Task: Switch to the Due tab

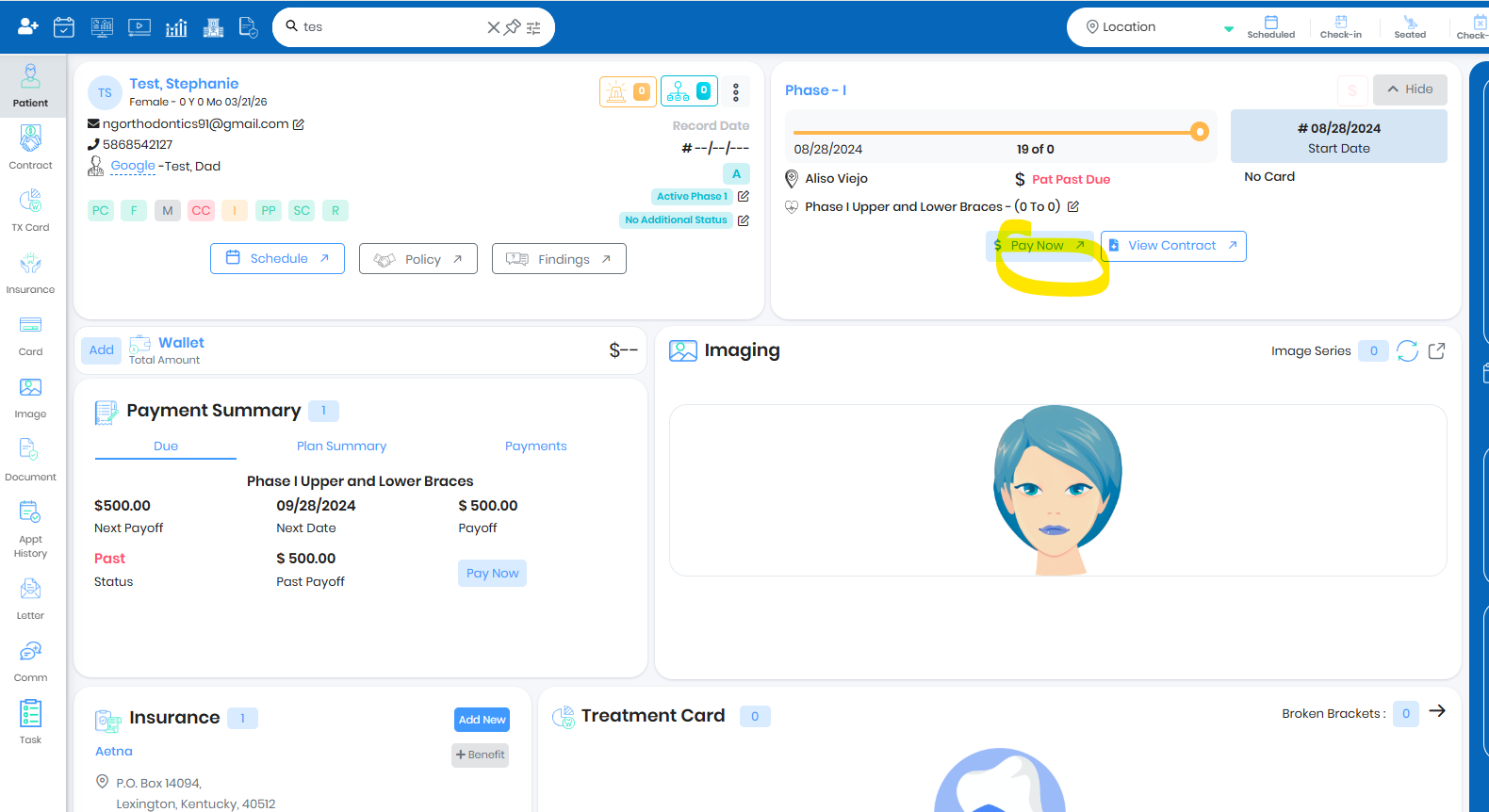Action: pos(166,447)
